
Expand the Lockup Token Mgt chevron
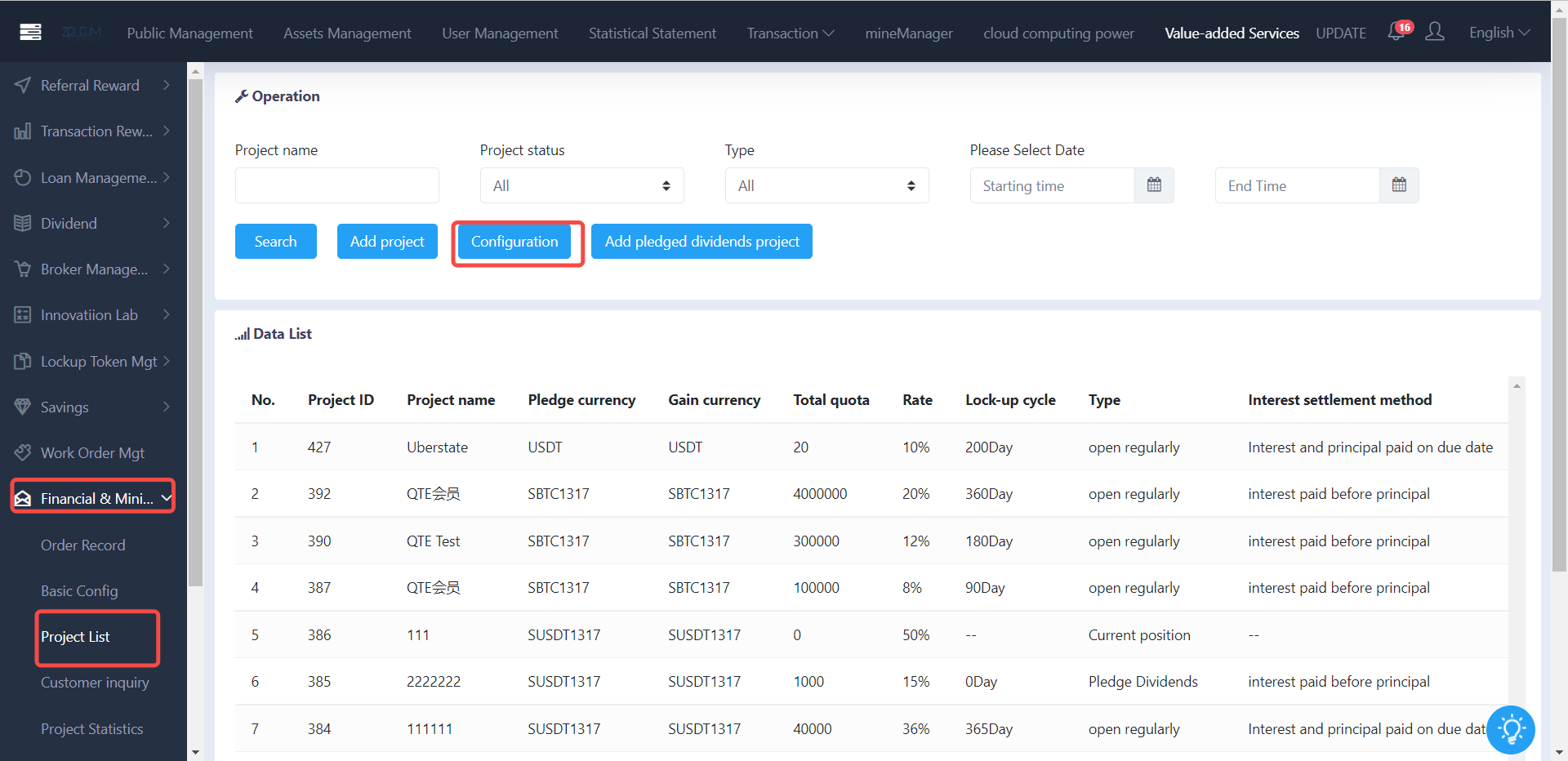[167, 361]
